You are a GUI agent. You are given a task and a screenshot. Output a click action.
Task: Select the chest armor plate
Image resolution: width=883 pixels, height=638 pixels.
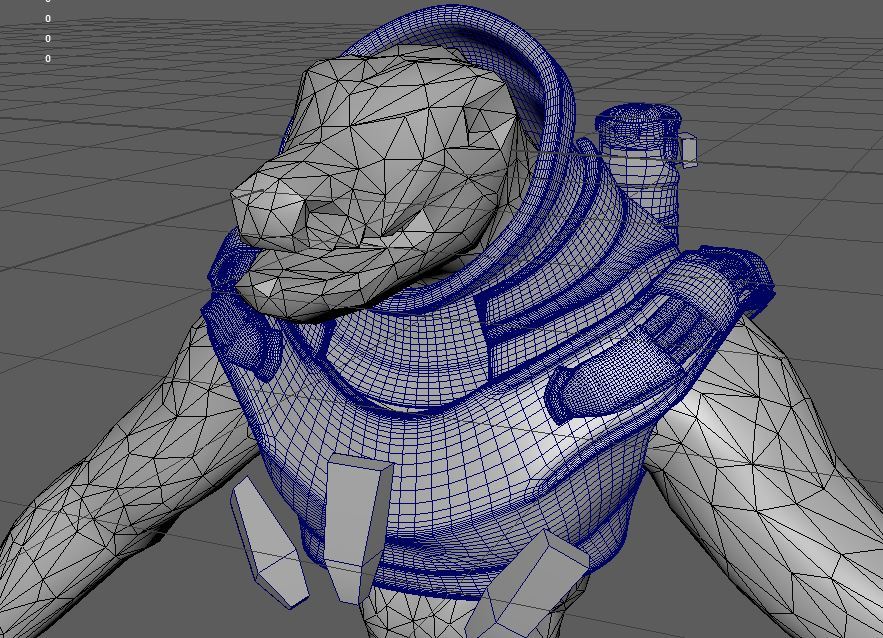[450, 470]
